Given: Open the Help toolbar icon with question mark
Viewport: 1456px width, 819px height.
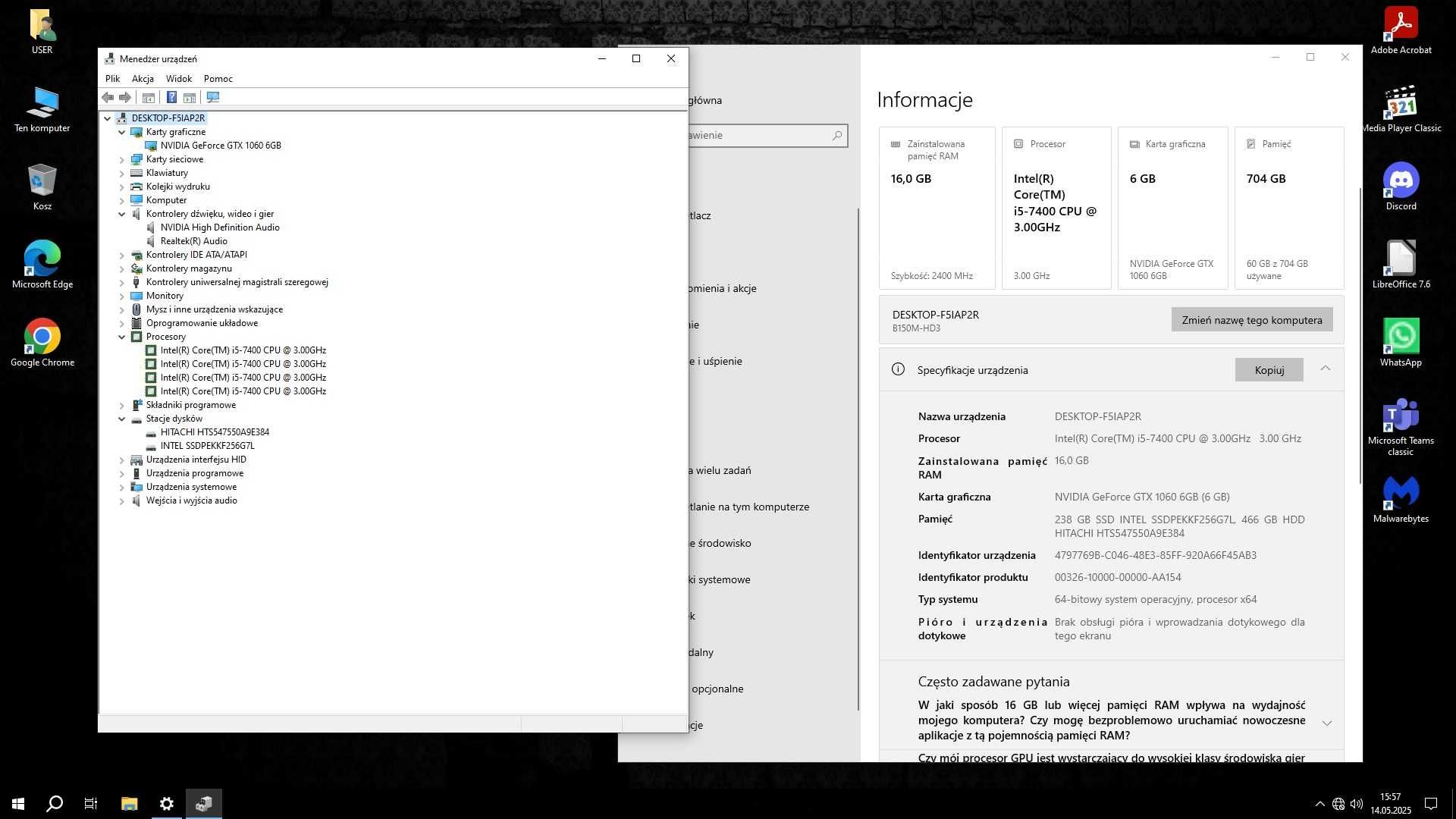Looking at the screenshot, I should (171, 98).
